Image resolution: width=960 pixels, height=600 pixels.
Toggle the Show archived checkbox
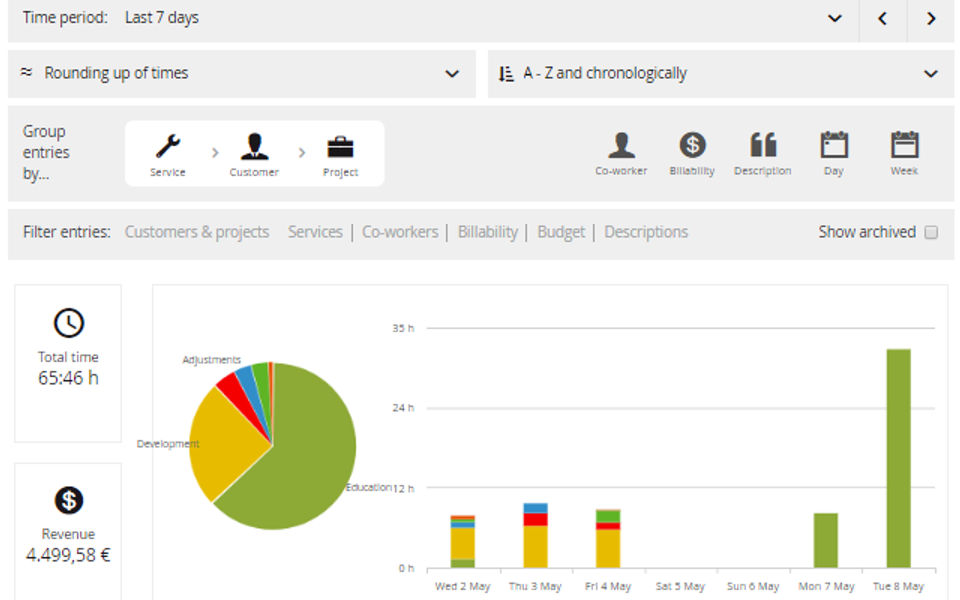pyautogui.click(x=931, y=232)
